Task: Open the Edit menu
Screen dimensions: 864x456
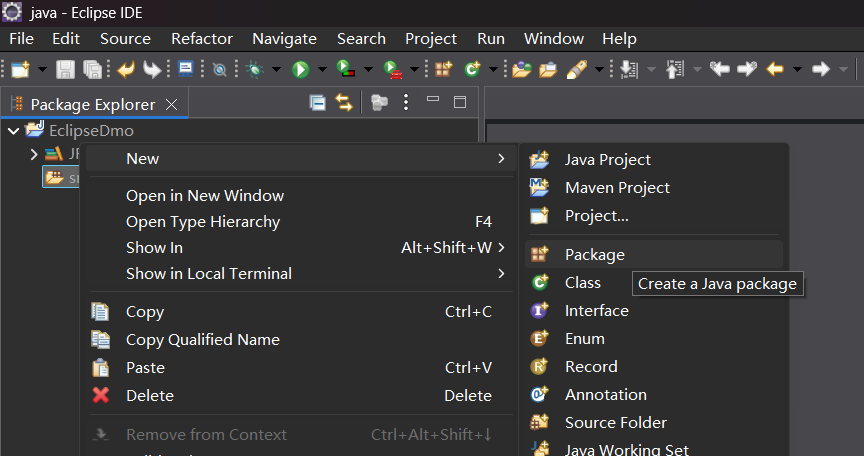Action: 66,39
